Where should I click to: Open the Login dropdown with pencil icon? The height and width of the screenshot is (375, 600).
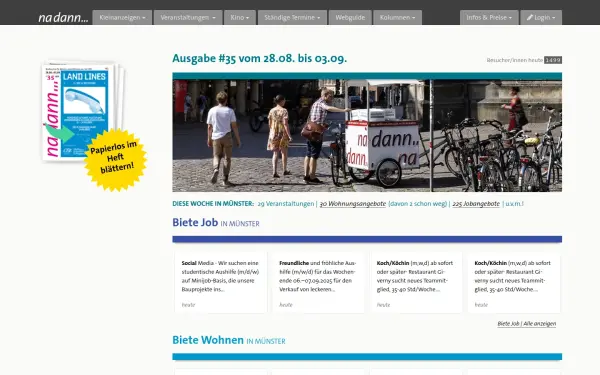[541, 18]
